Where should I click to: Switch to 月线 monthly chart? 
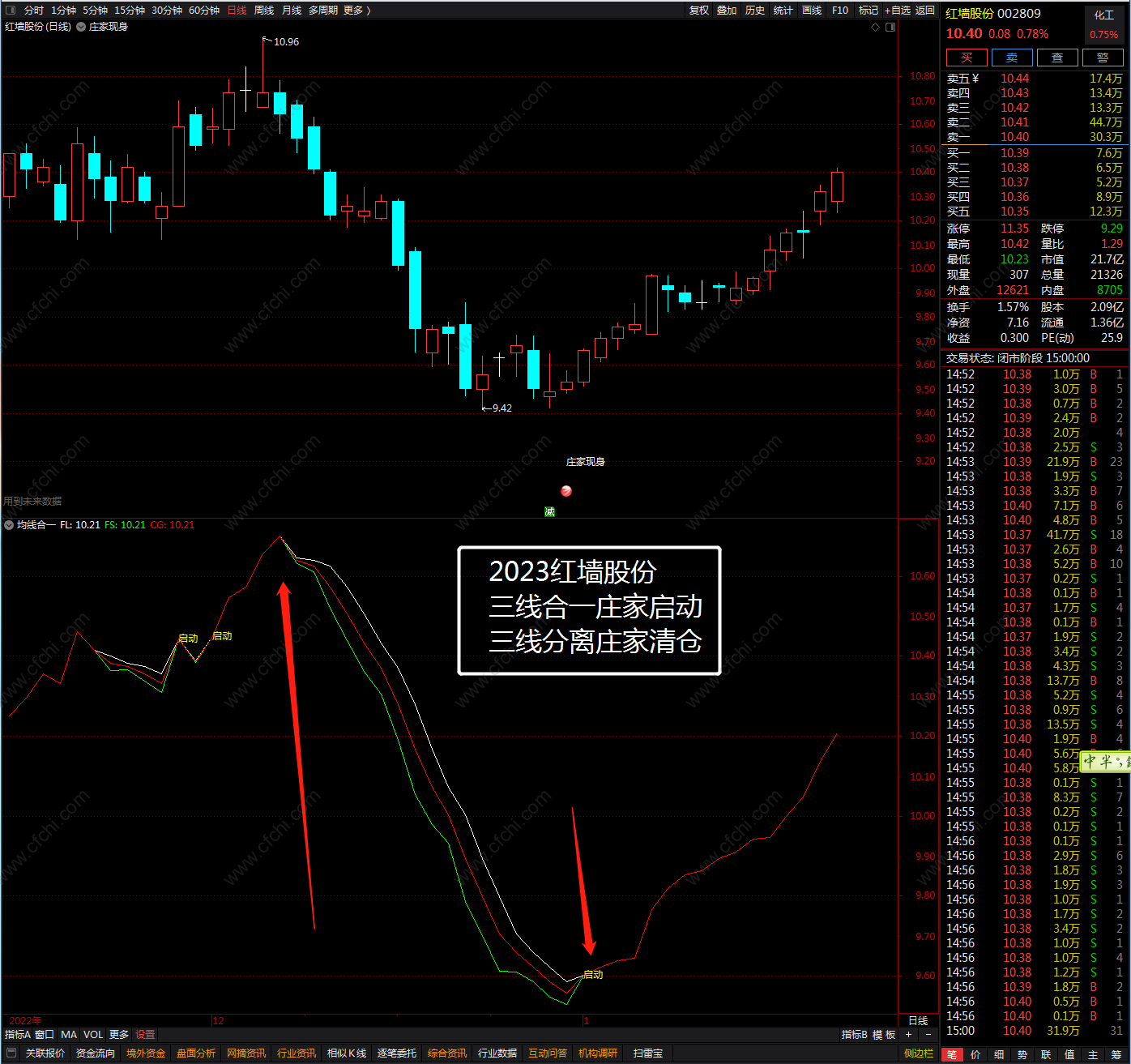292,11
